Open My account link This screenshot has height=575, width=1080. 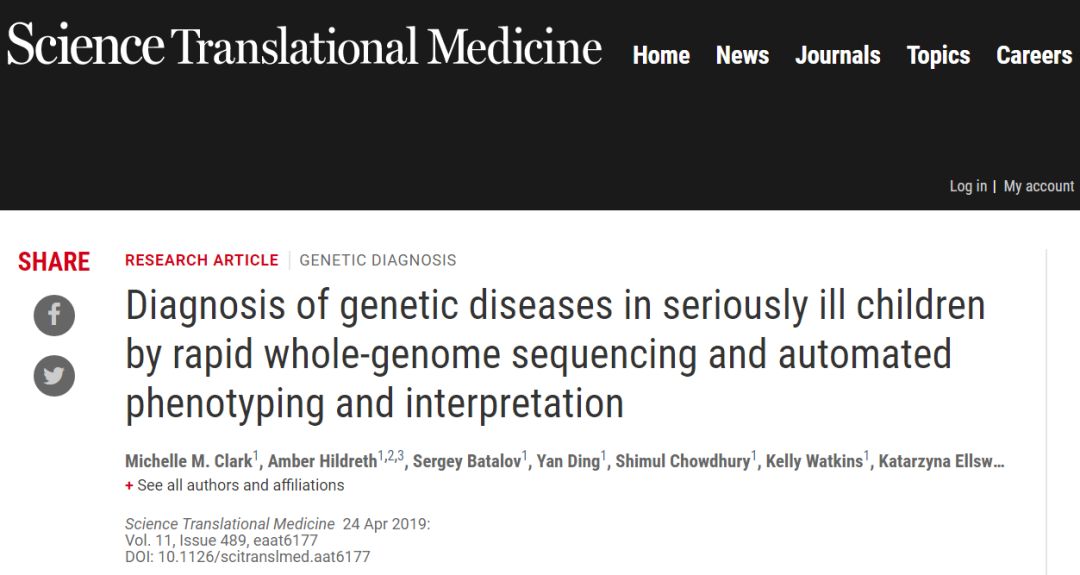click(1039, 186)
